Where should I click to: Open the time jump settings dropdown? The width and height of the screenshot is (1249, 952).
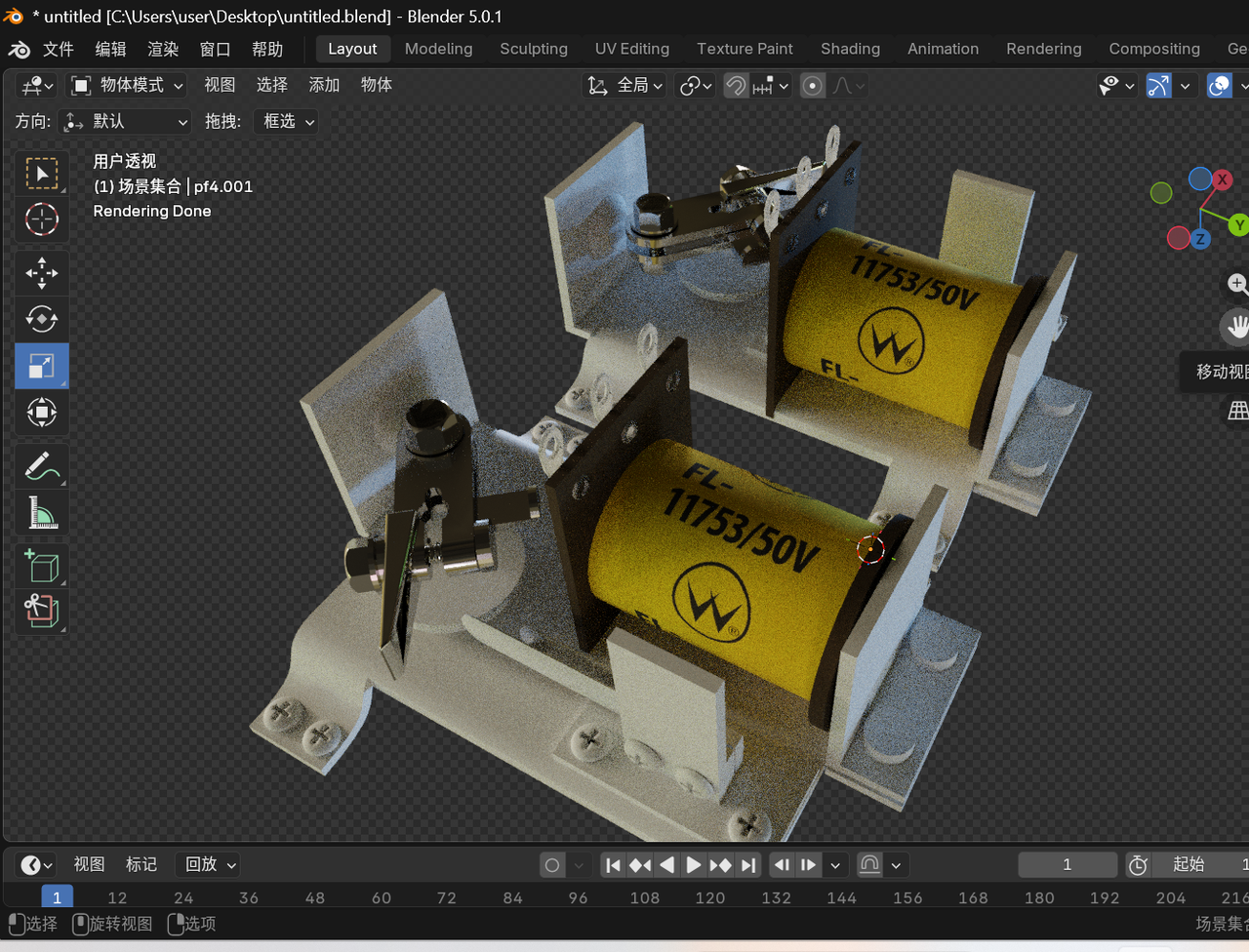coord(835,865)
